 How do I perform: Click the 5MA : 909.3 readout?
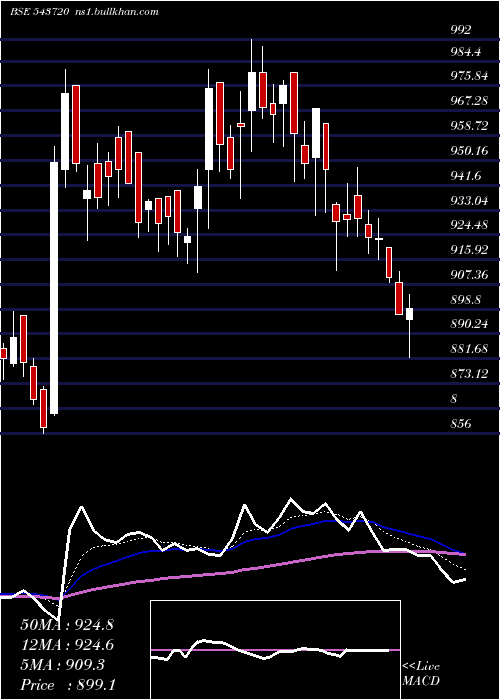[x=62, y=665]
